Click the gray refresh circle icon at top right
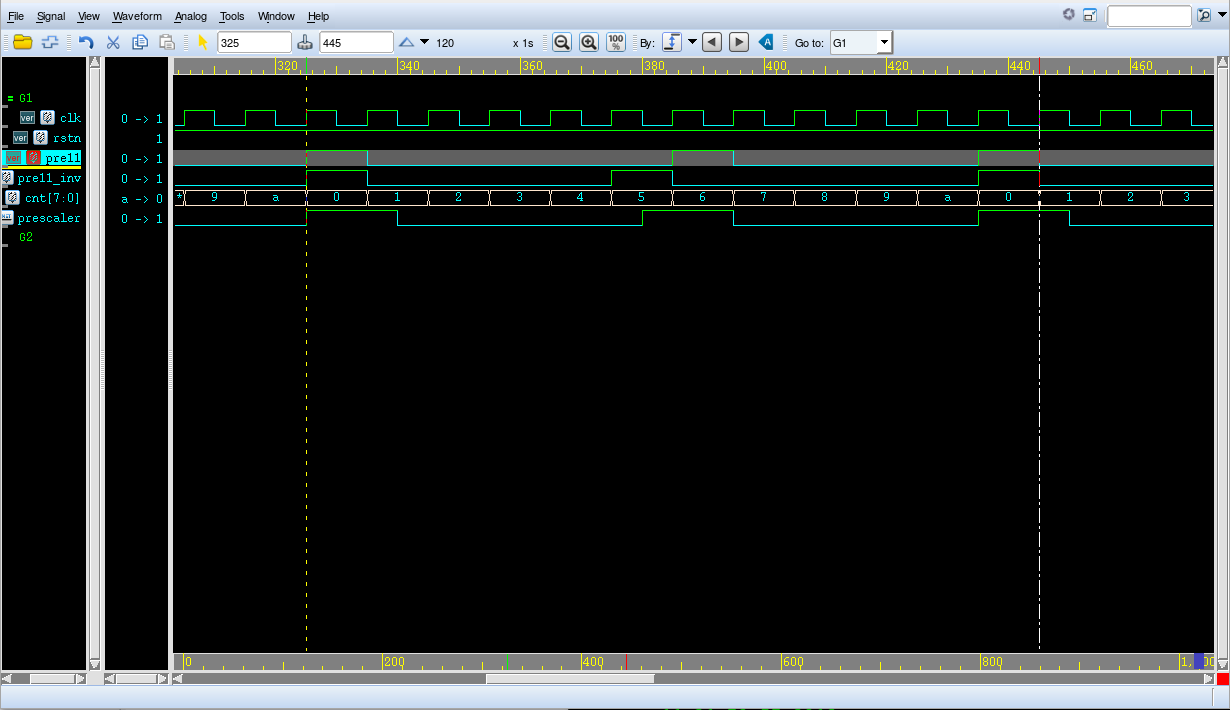This screenshot has width=1230, height=710. [x=1068, y=15]
